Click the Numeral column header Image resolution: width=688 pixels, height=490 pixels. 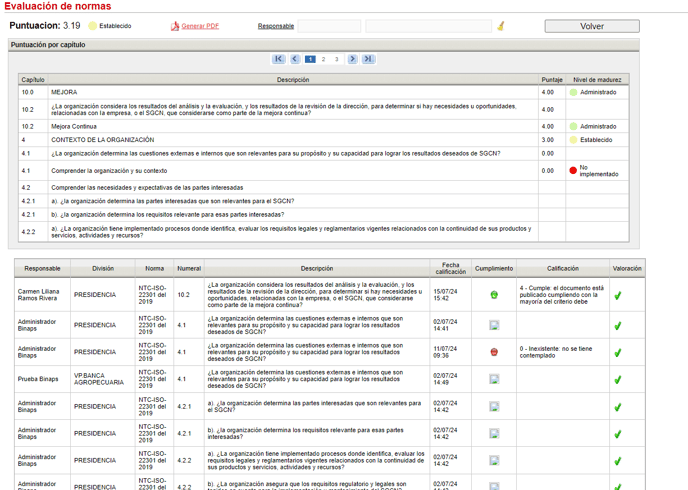189,268
